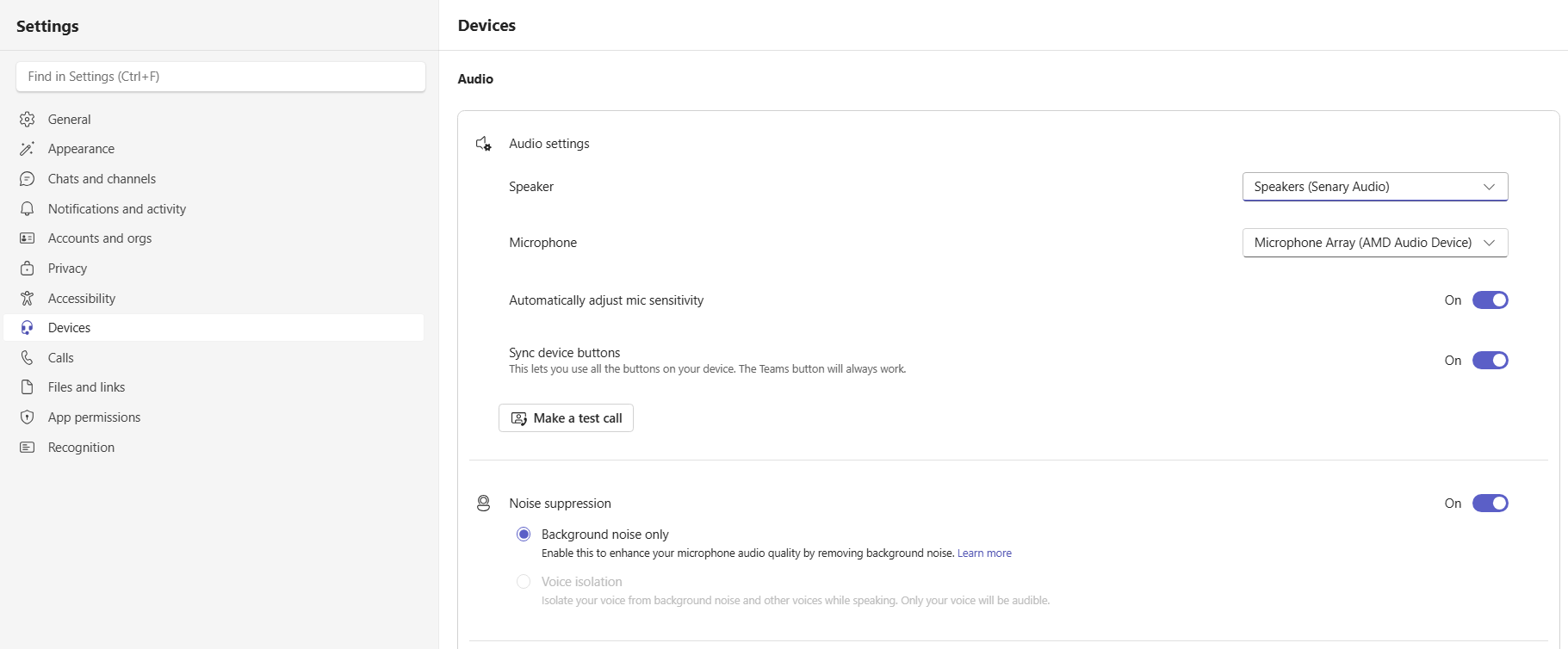Click the Background noise only label
1568x649 pixels.
point(605,535)
